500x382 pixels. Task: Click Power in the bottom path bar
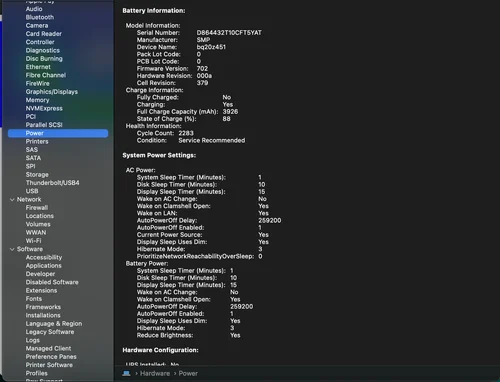point(188,373)
